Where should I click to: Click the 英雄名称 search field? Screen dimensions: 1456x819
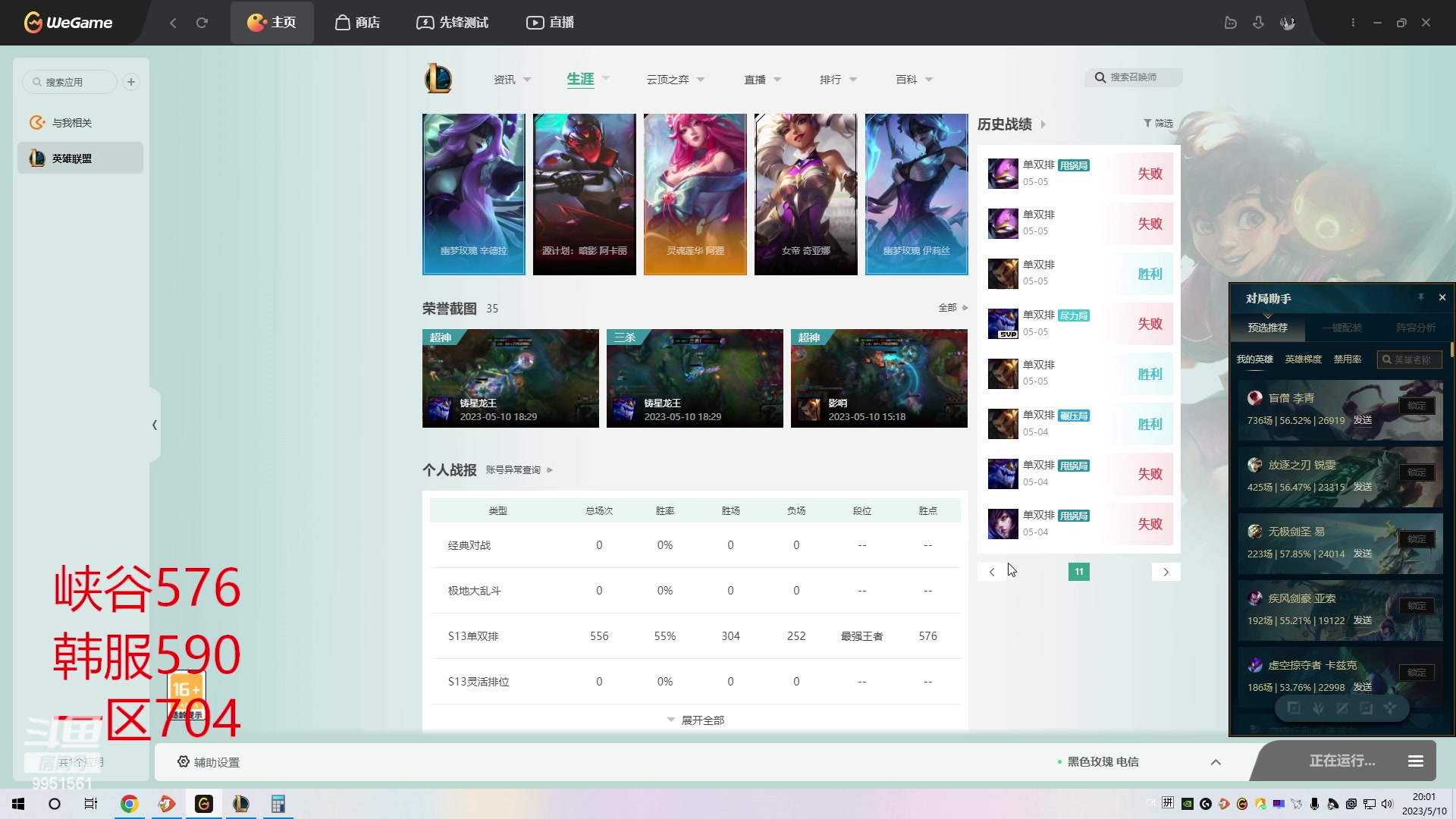[1409, 359]
